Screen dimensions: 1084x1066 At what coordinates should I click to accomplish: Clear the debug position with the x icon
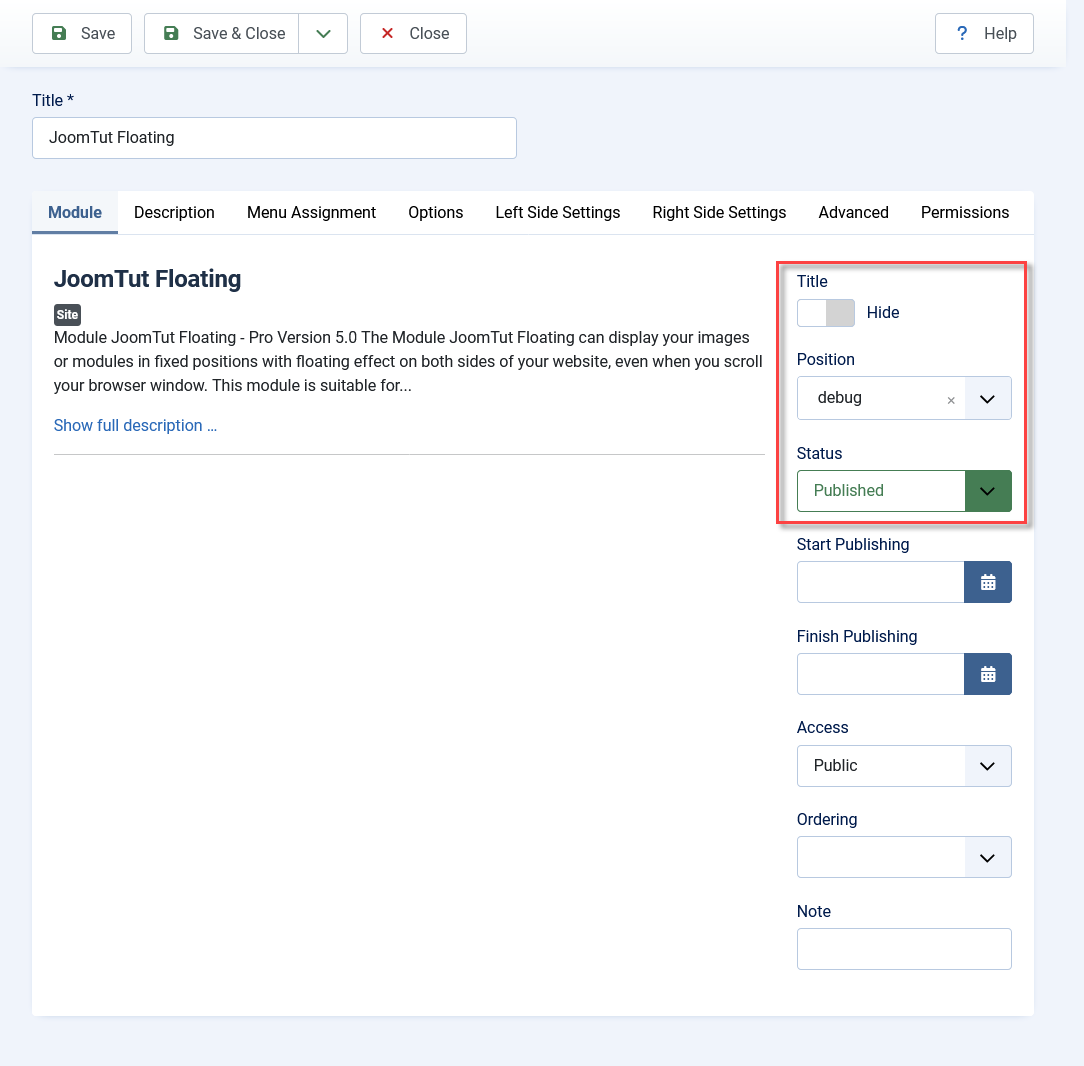click(x=951, y=400)
